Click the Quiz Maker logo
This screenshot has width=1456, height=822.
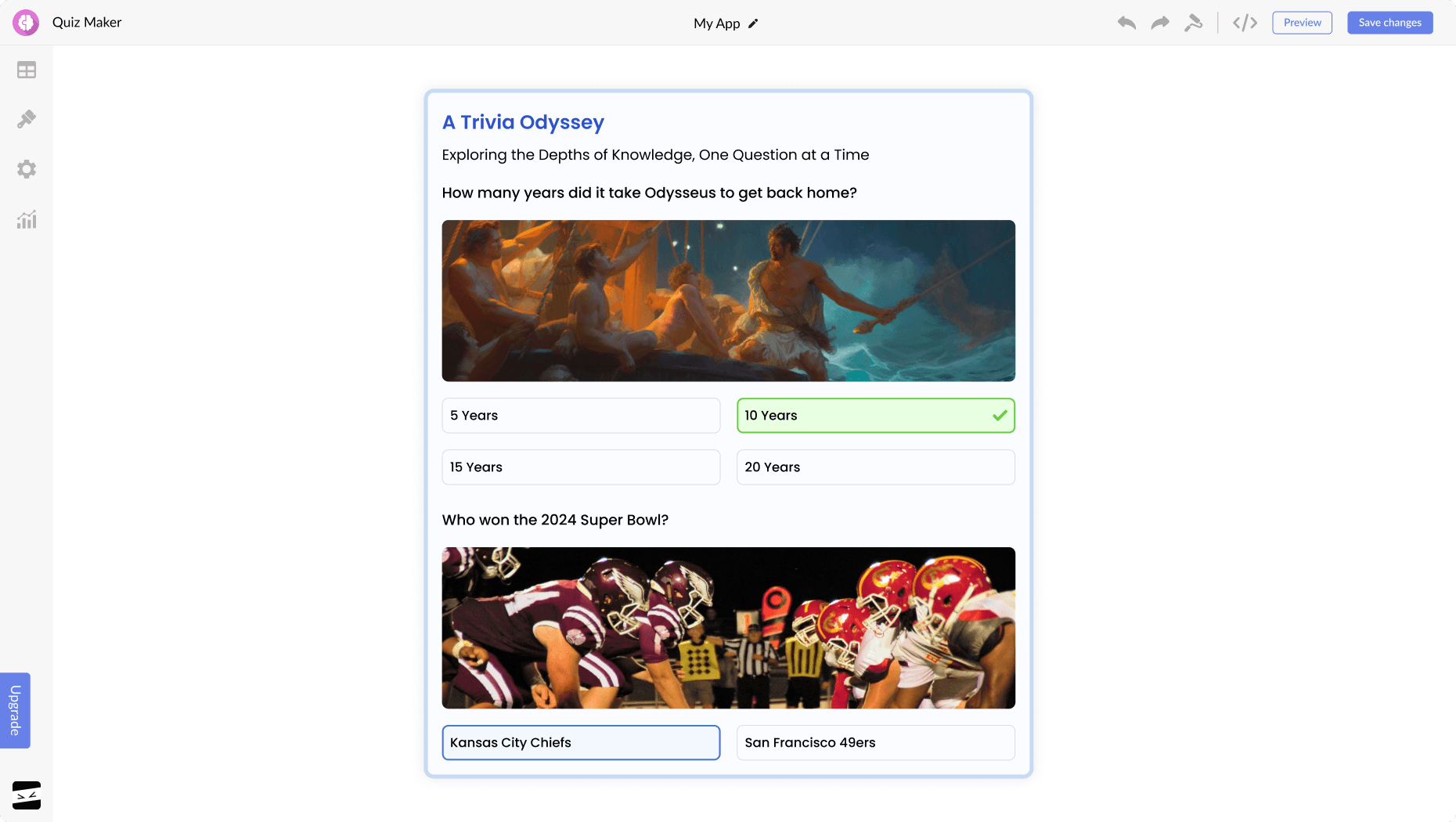point(26,22)
